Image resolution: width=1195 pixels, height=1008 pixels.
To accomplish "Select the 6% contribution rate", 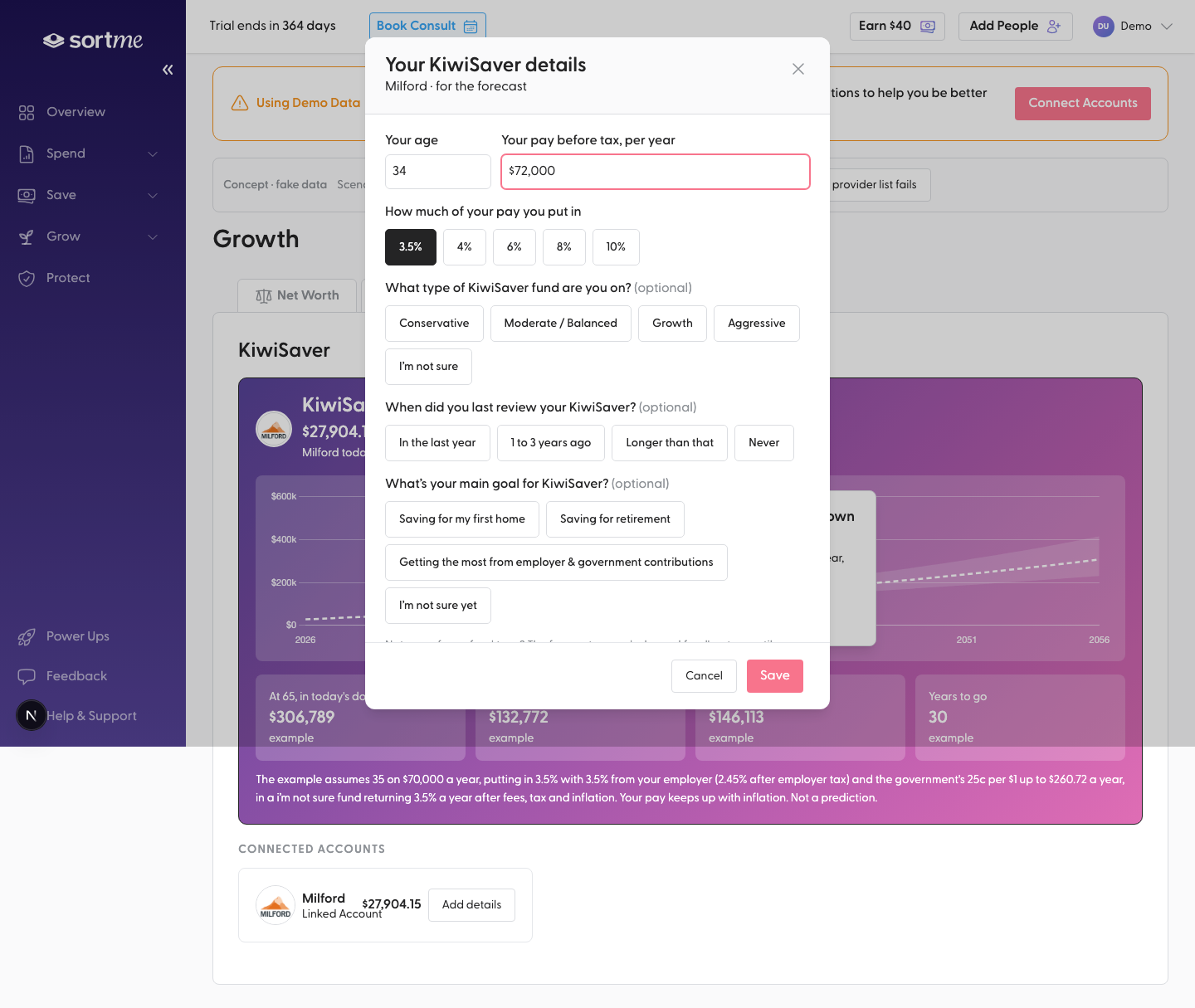I will (x=515, y=247).
